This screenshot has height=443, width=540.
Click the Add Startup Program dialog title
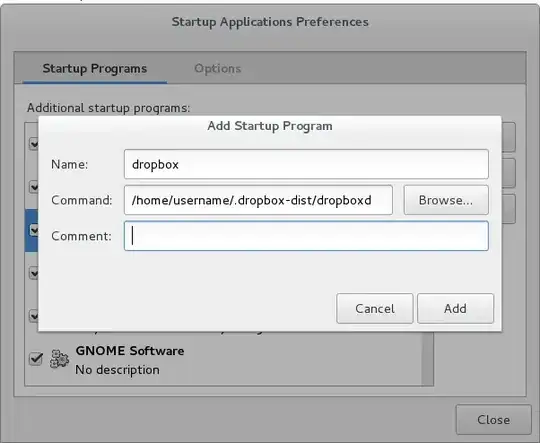click(x=270, y=126)
